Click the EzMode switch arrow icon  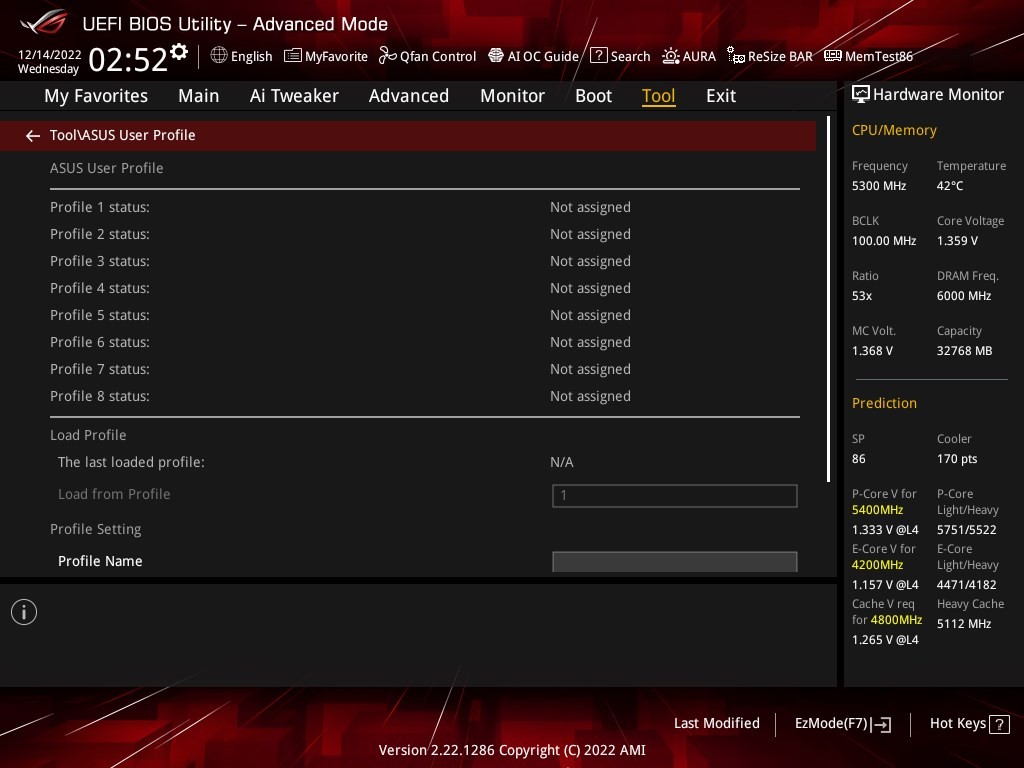(x=881, y=724)
